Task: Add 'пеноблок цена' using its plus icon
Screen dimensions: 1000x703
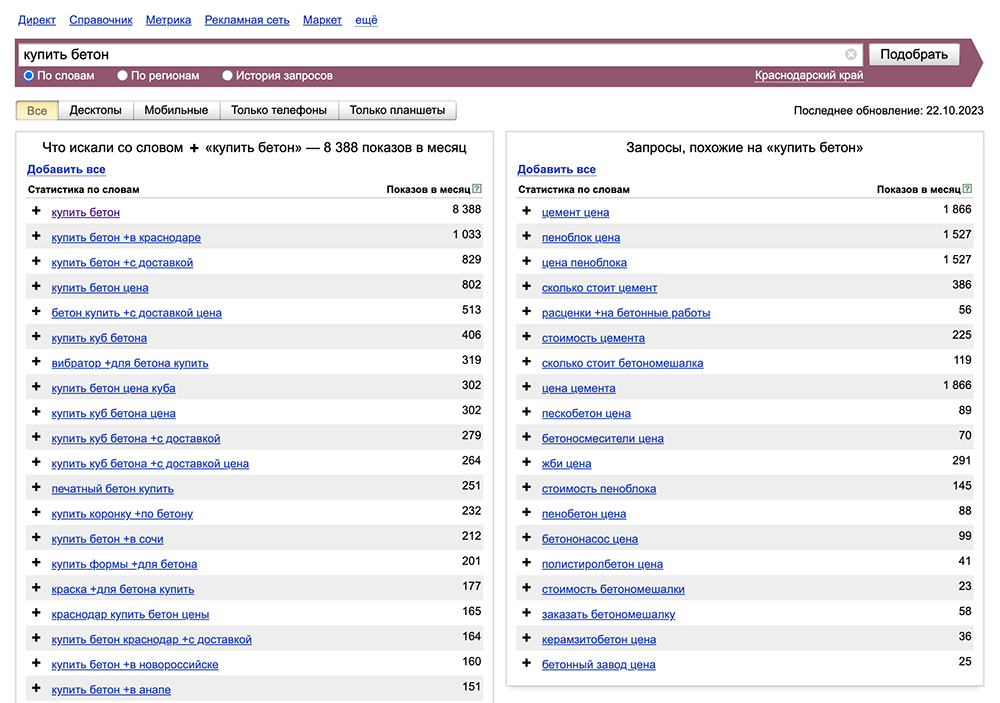Action: pos(527,237)
